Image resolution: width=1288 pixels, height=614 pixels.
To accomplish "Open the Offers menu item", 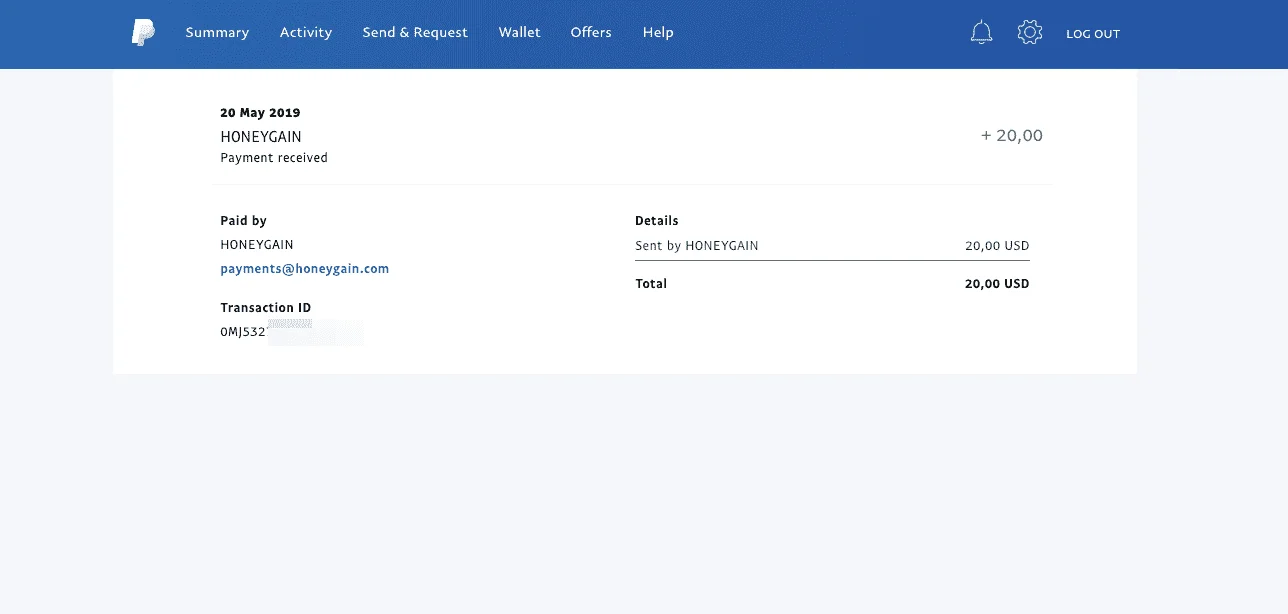I will click(591, 32).
